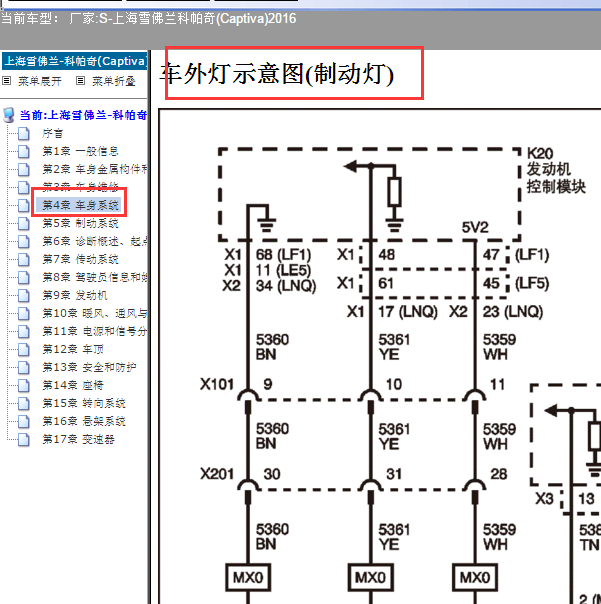Click the page icon beside 第12章
The height and width of the screenshot is (604, 601).
(24, 349)
